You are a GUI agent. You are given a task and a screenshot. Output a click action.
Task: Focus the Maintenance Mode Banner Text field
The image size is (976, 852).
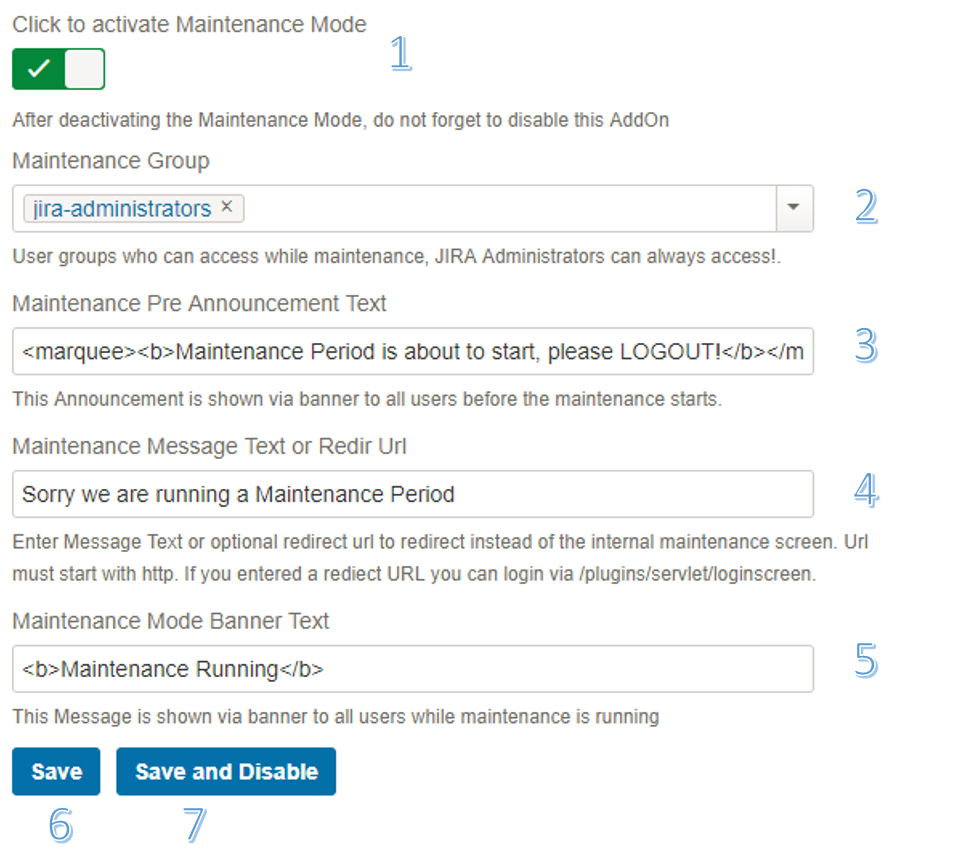tap(412, 669)
